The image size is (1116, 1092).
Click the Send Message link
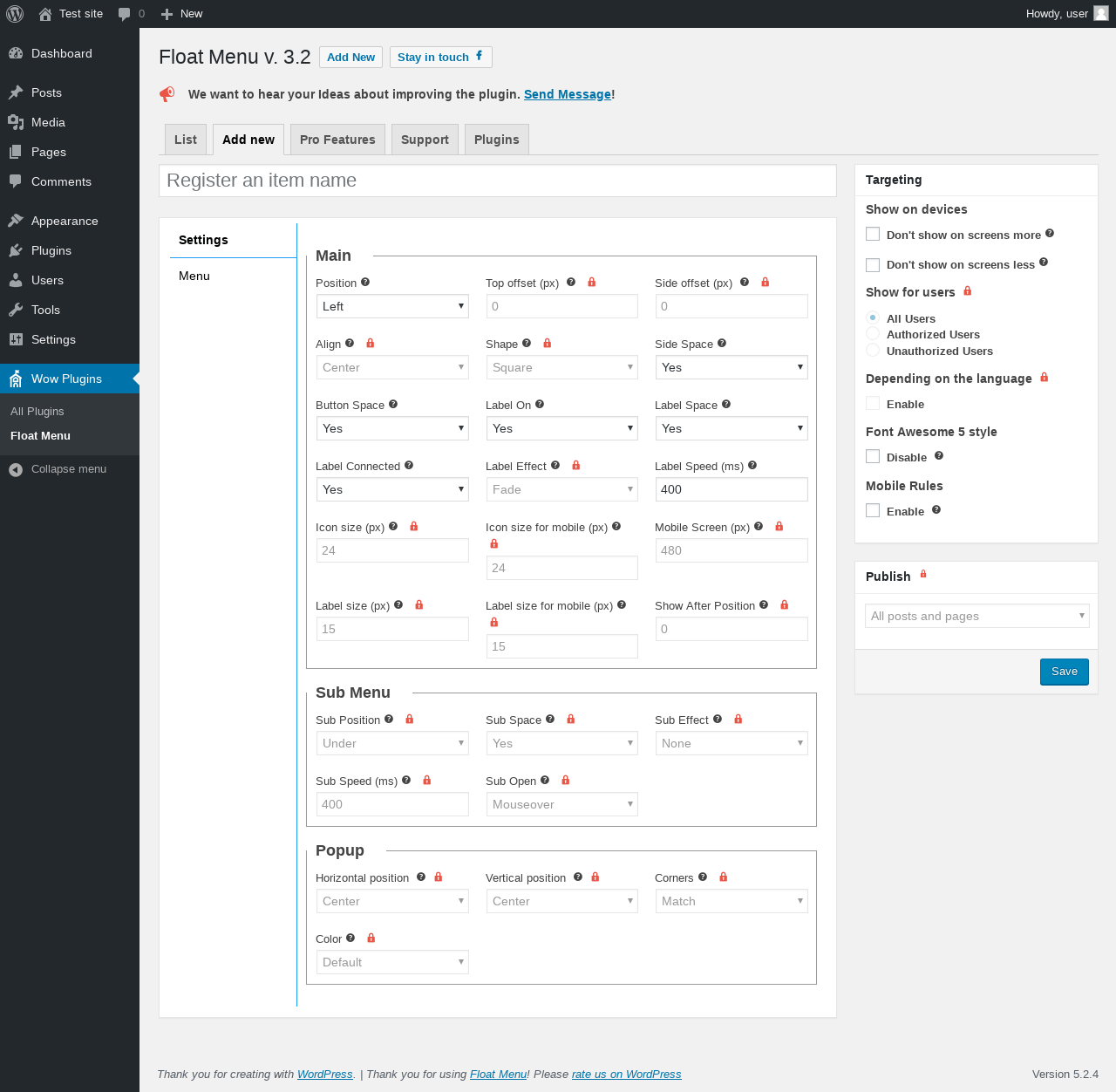coord(568,94)
